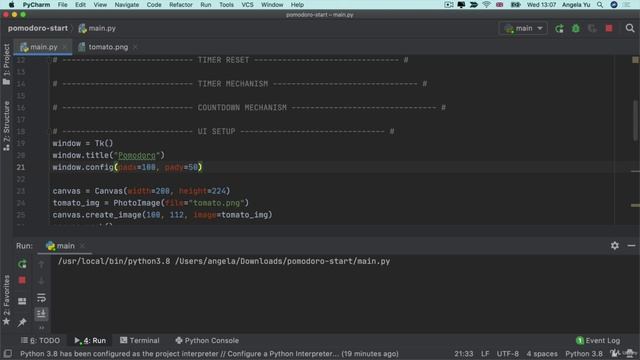Viewport: 640px width, 360px height.
Task: Change file encoding UTF-8
Action: point(508,353)
